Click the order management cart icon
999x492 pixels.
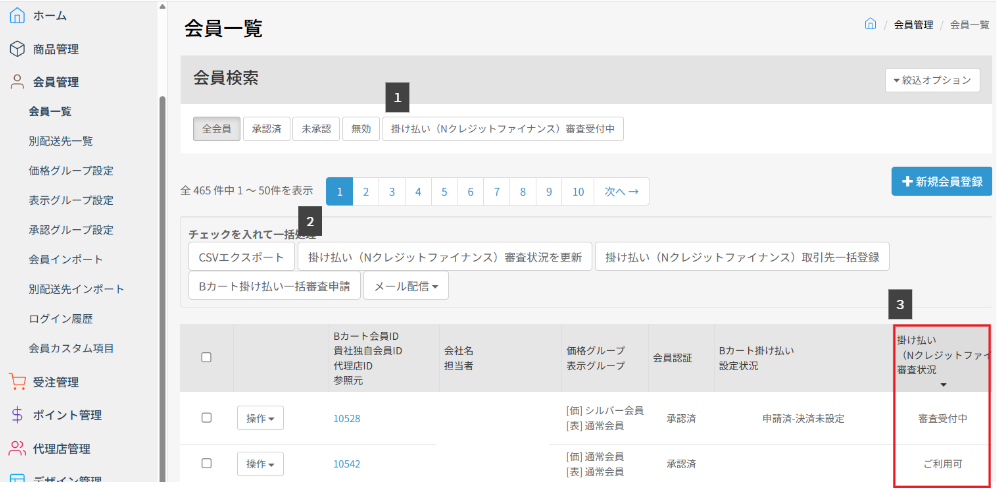point(17,382)
